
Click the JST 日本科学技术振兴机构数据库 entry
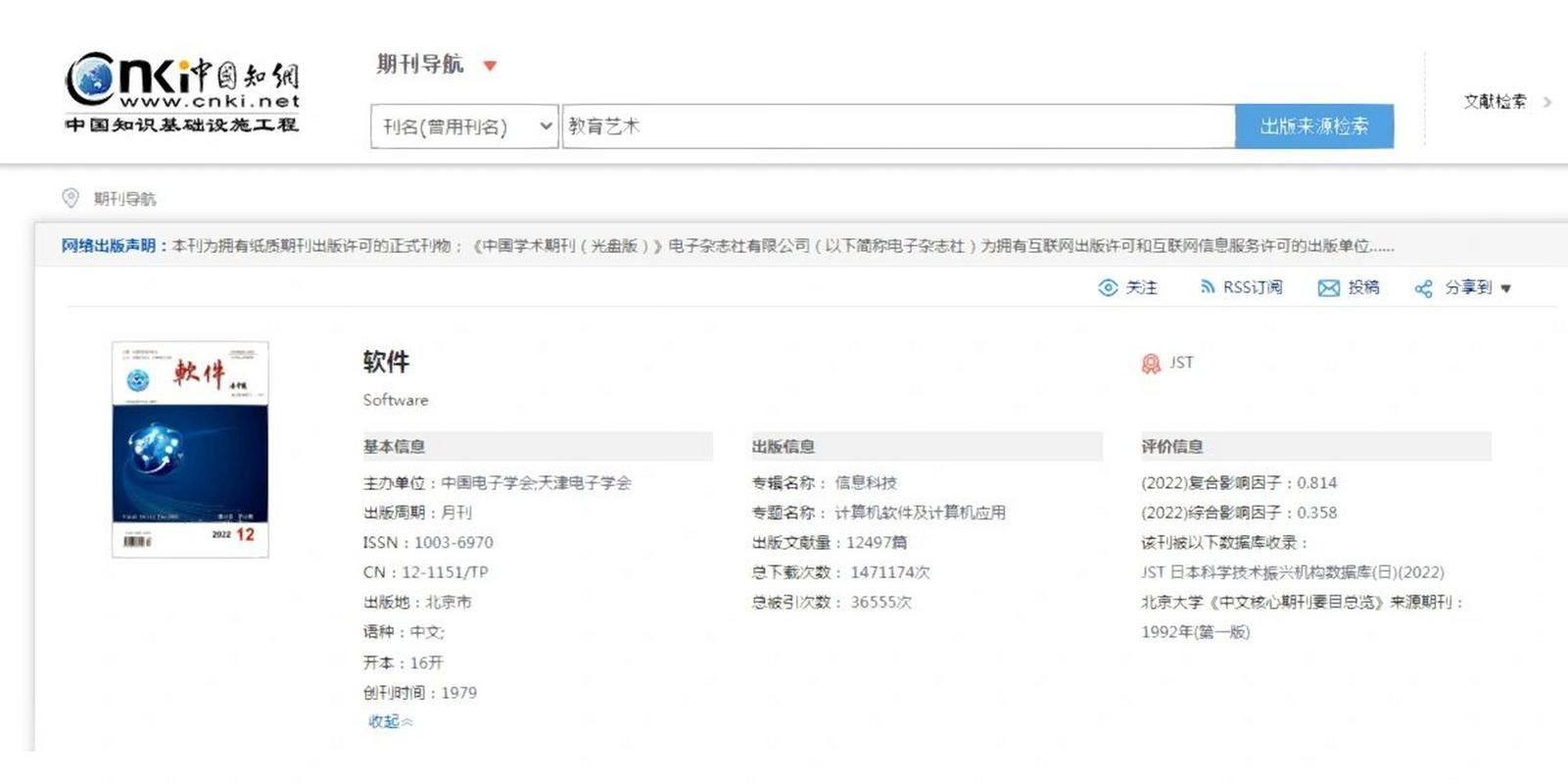1292,572
